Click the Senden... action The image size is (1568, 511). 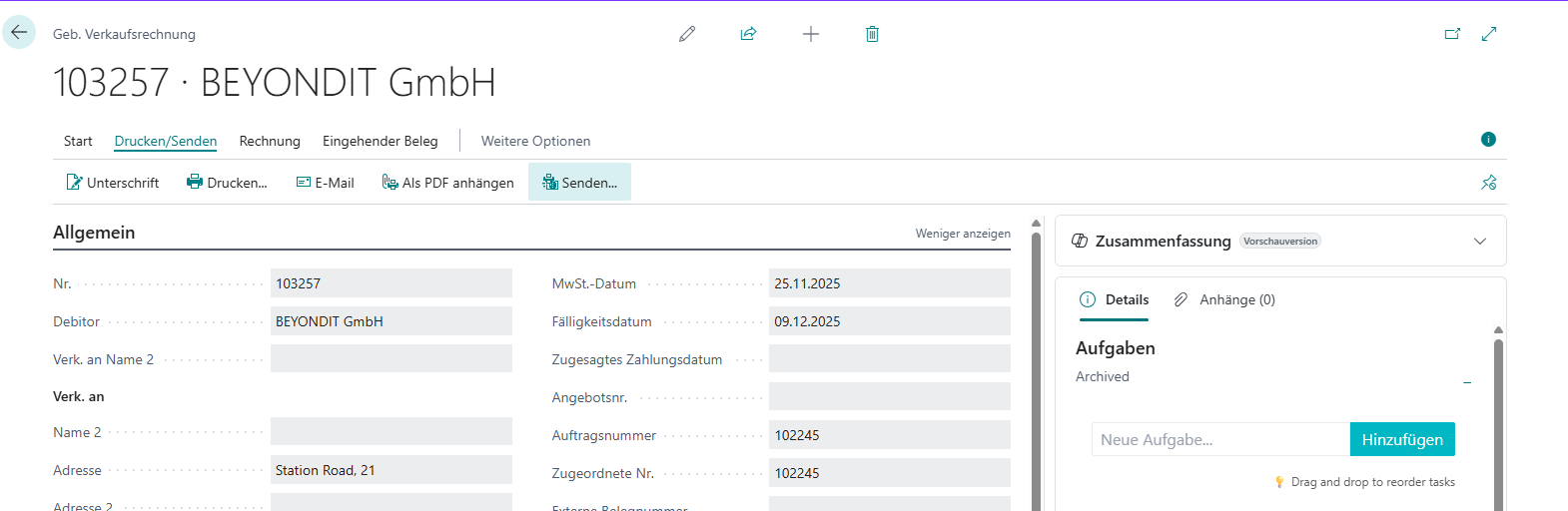579,183
